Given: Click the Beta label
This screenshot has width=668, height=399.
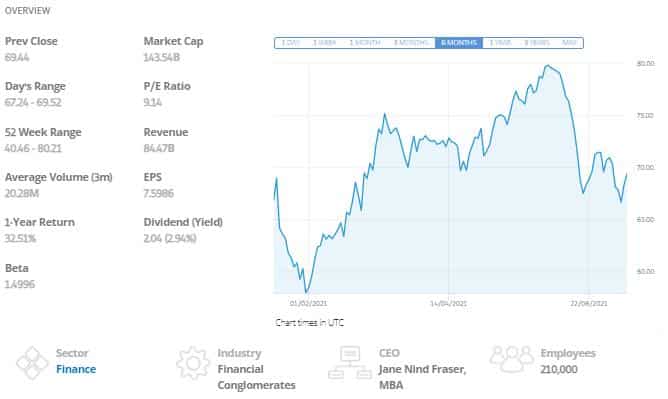Looking at the screenshot, I should [17, 268].
